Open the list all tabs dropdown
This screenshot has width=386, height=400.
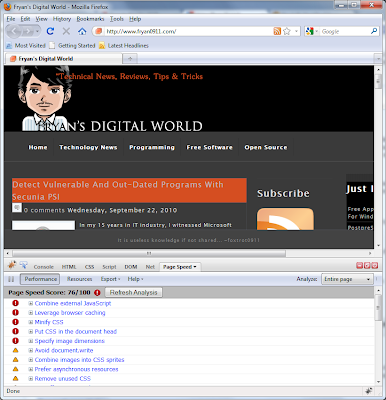tap(378, 59)
